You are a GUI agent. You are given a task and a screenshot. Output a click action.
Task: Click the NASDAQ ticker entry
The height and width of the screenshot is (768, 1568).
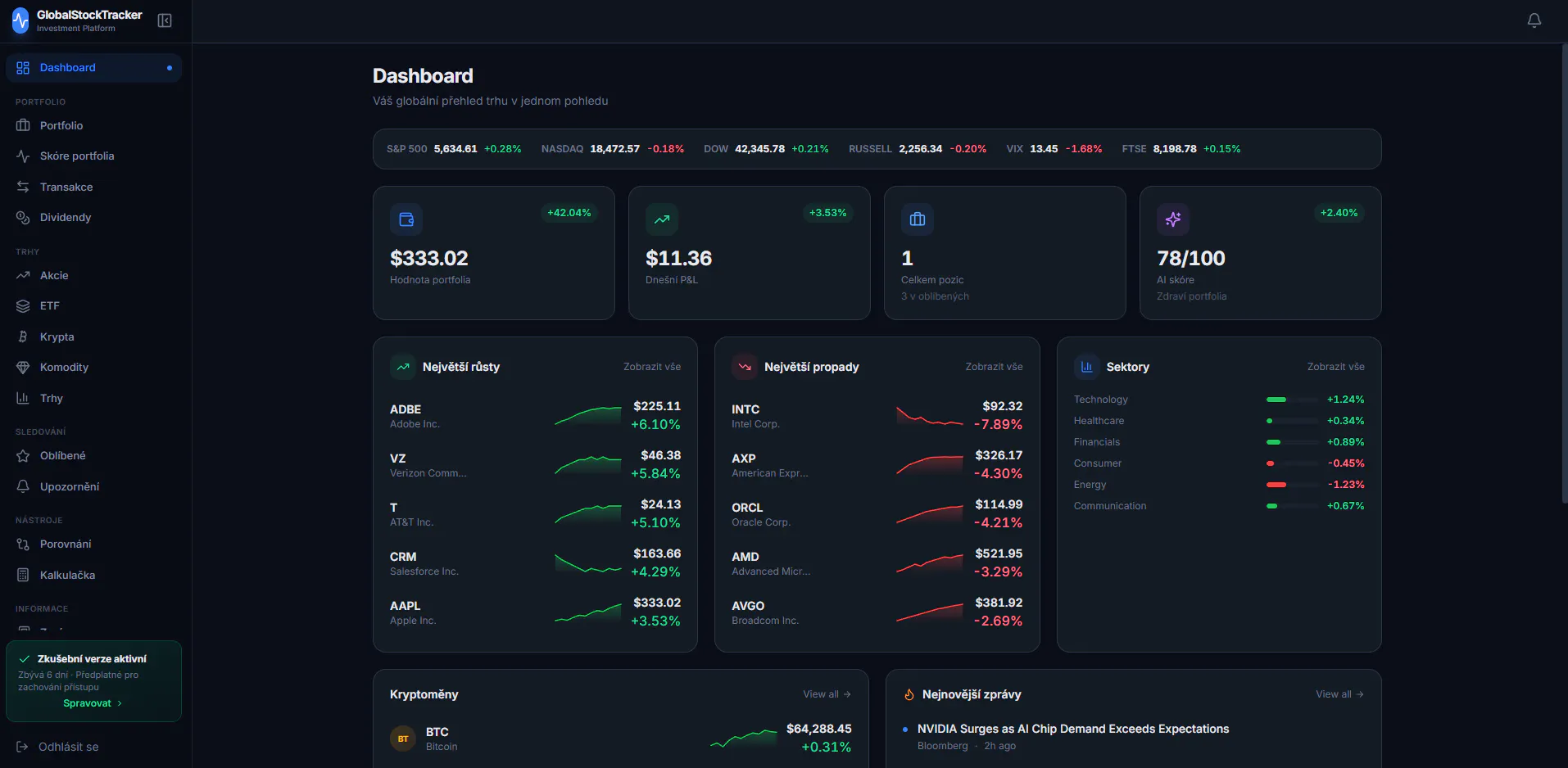[x=613, y=149]
